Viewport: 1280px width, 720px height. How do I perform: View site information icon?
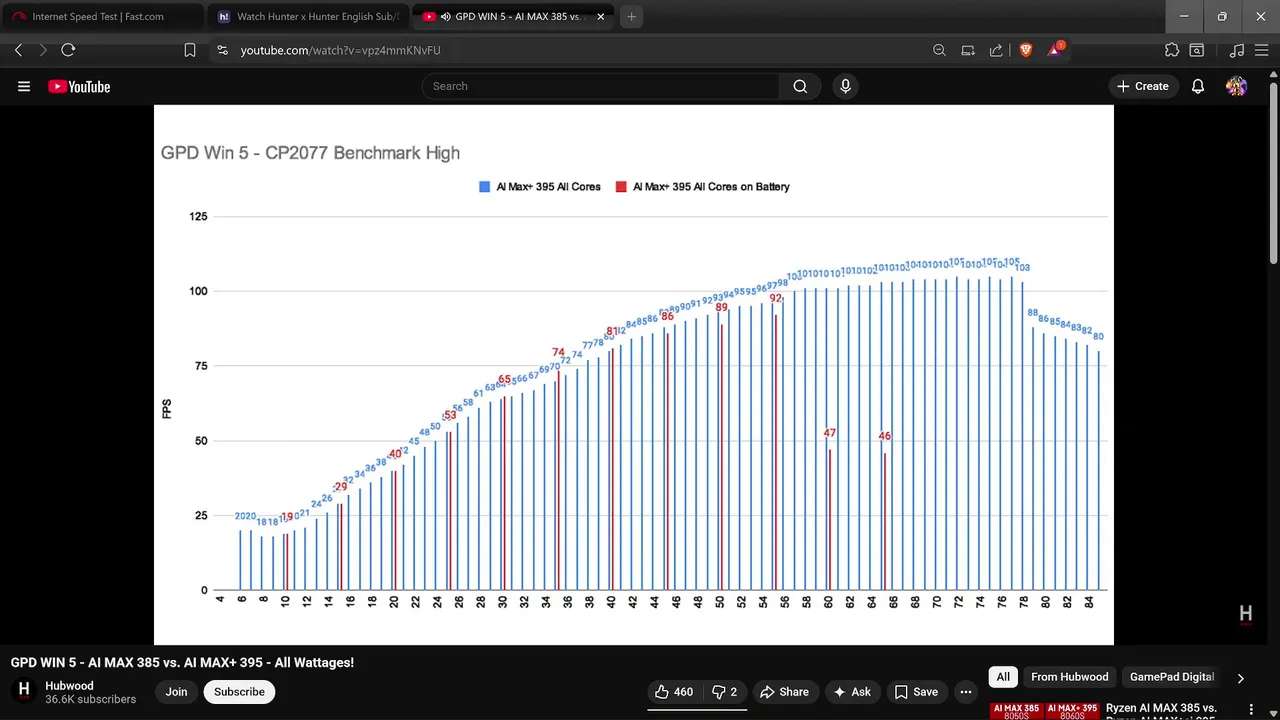(x=222, y=50)
